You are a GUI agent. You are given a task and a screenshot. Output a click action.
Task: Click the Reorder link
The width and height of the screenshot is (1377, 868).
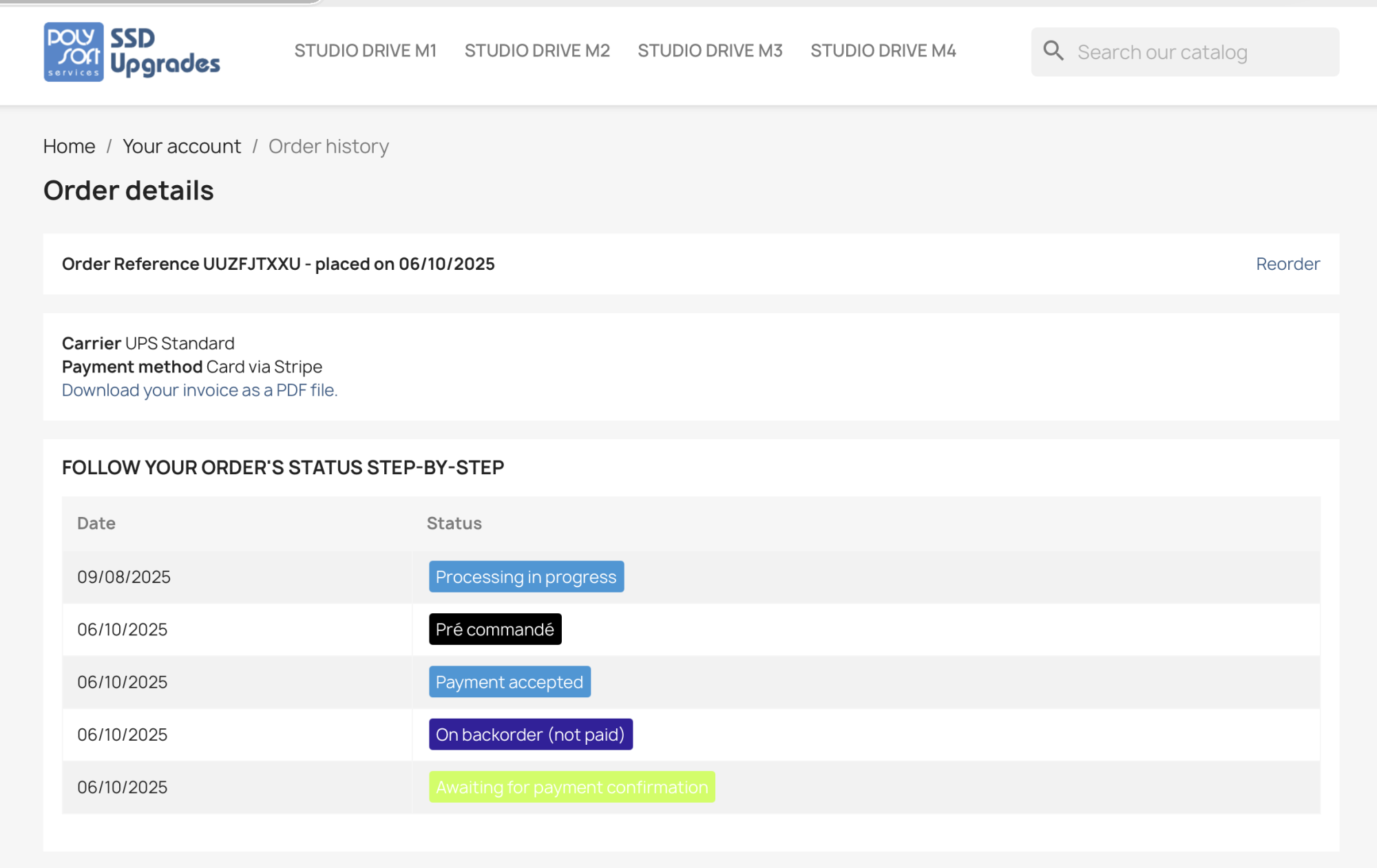pyautogui.click(x=1287, y=264)
